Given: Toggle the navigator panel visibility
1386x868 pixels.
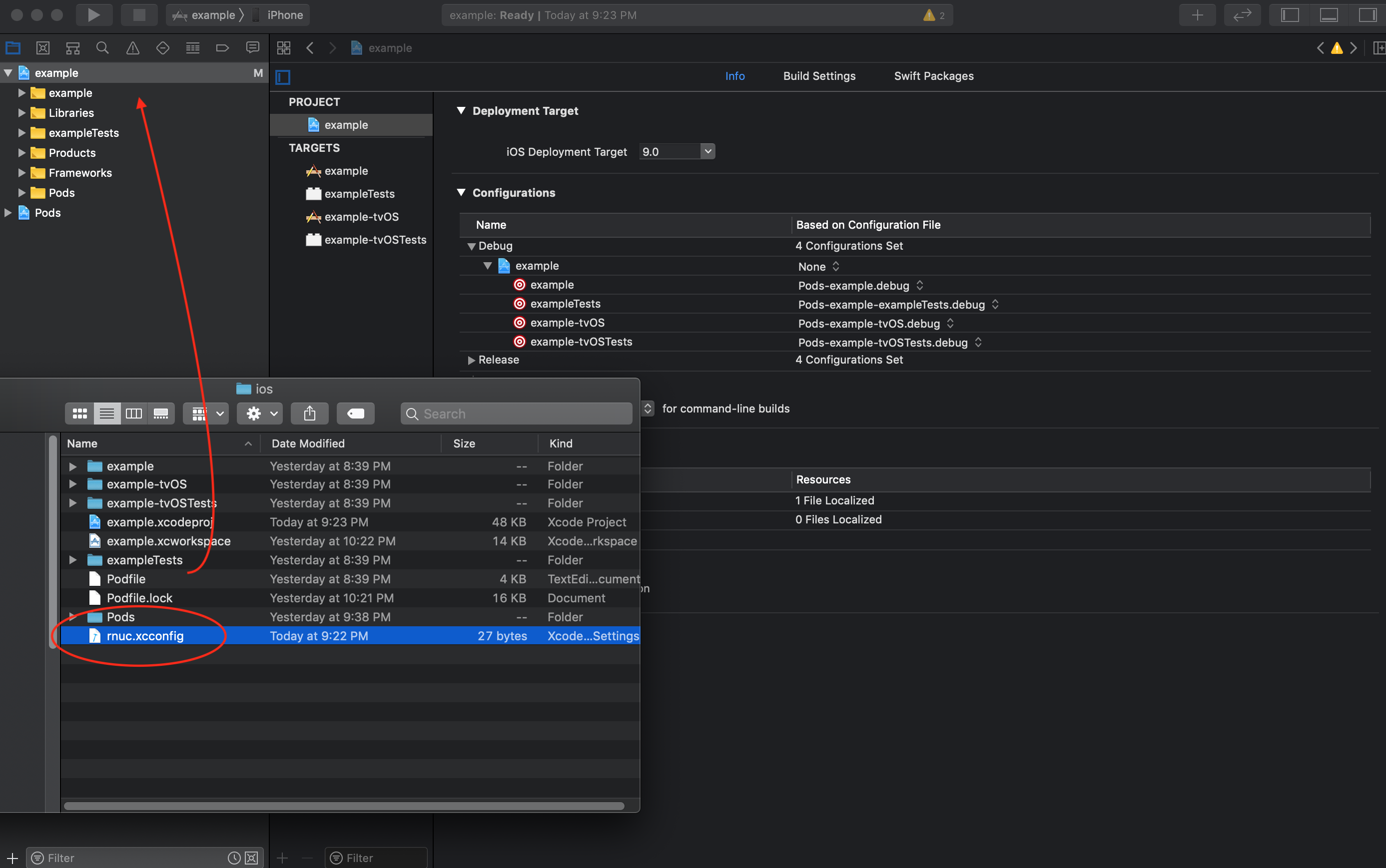Looking at the screenshot, I should coord(1290,15).
